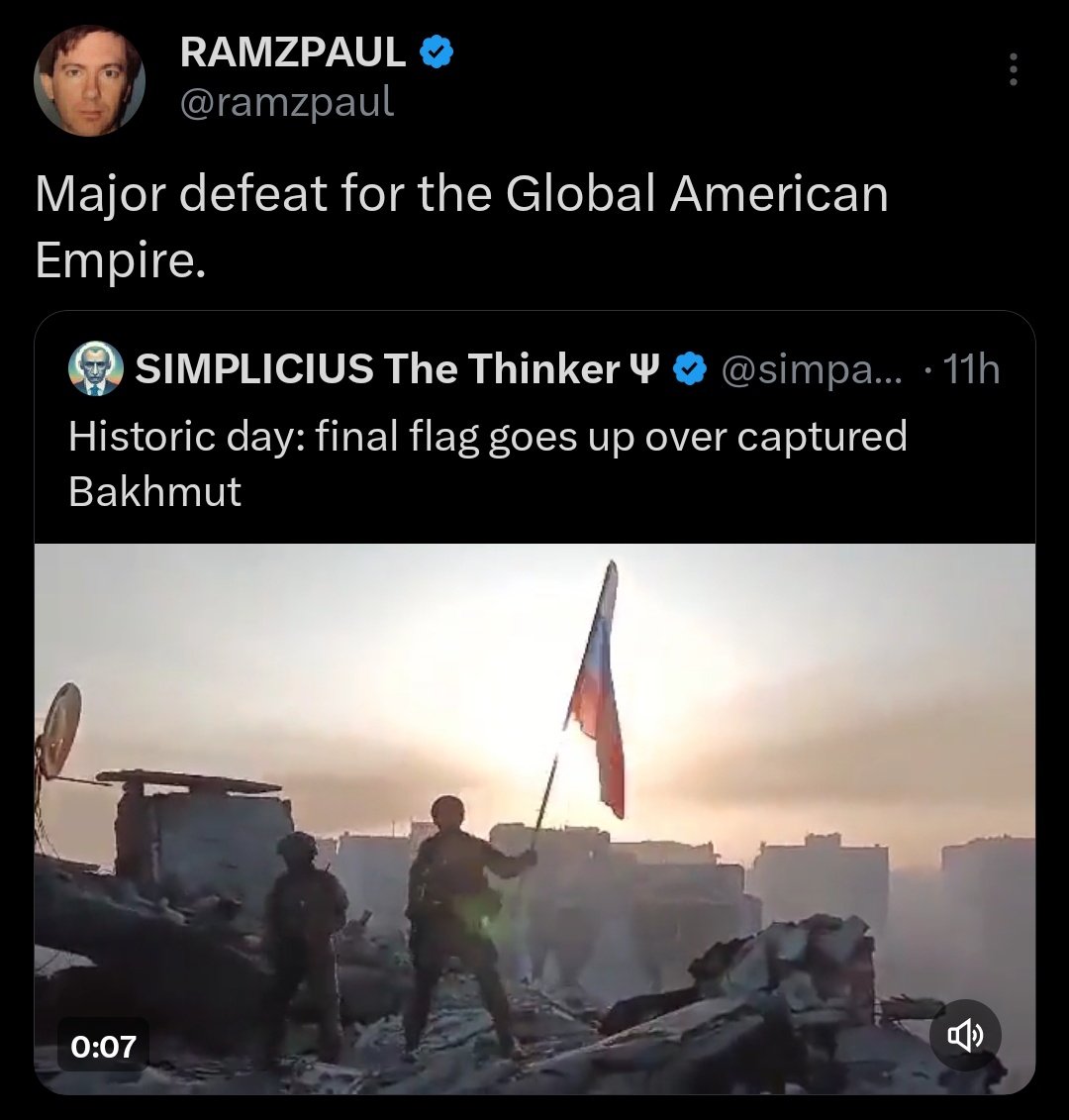
Task: Open the truncated @simpa... handle
Action: (x=812, y=369)
